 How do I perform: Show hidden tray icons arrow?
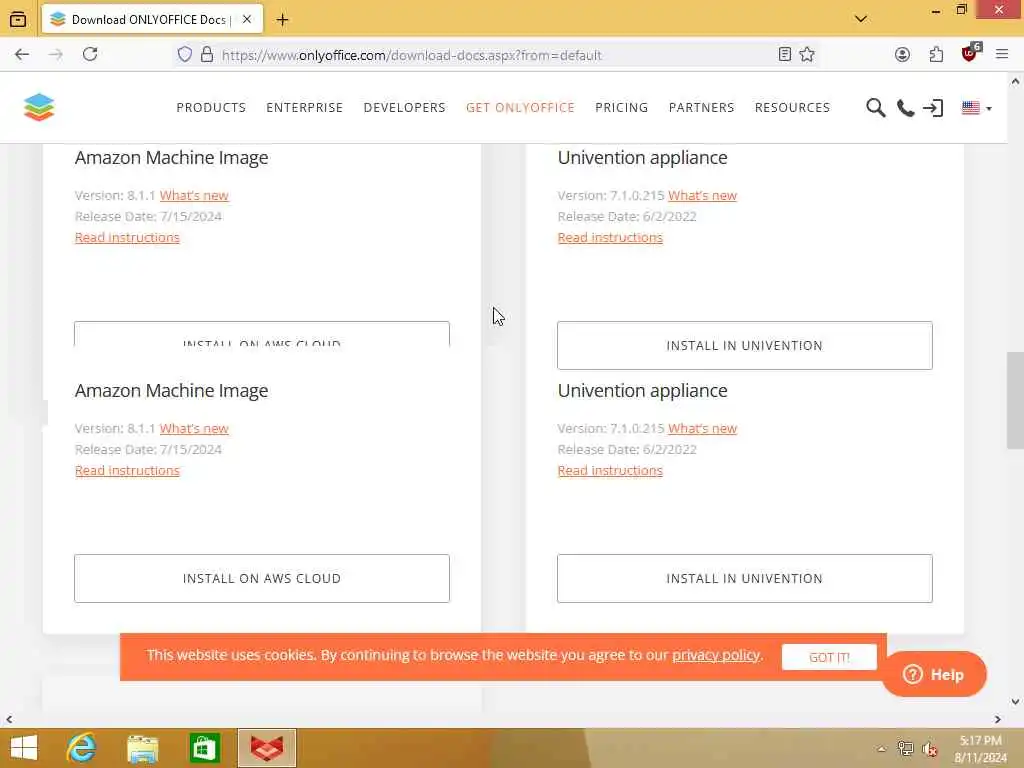(x=881, y=749)
